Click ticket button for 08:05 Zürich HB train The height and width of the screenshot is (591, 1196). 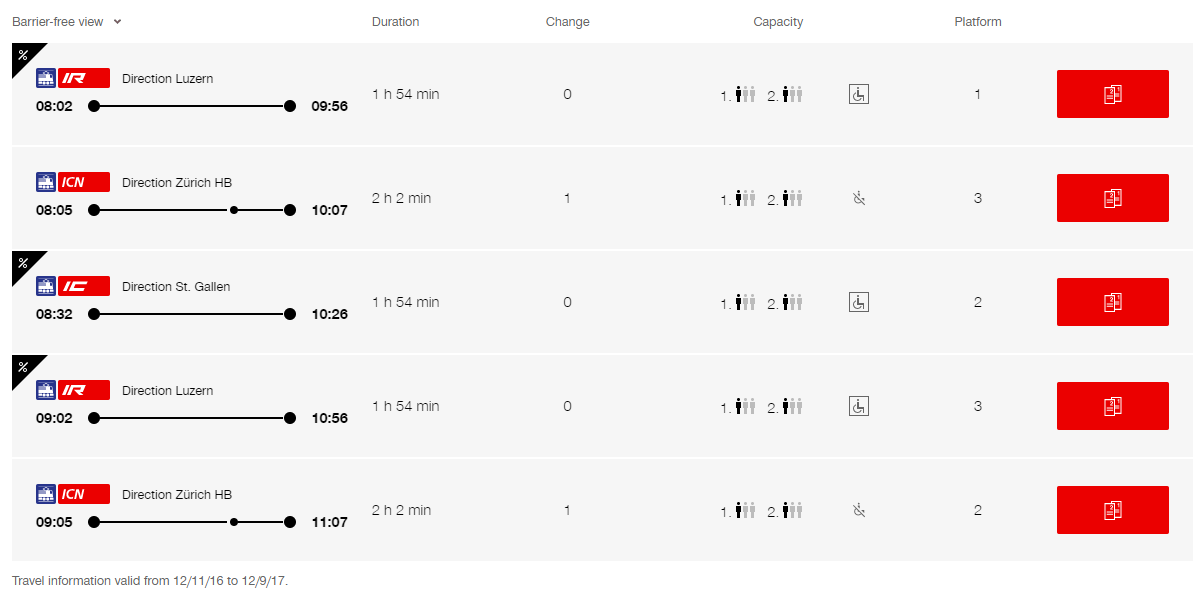point(1112,198)
